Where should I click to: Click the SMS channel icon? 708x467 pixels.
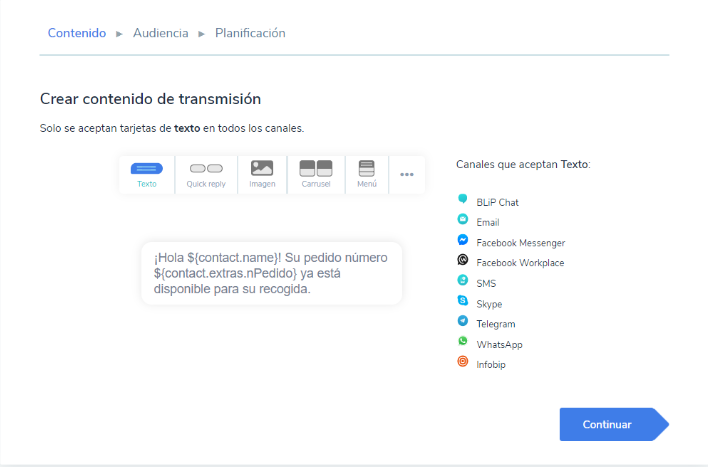(462, 280)
